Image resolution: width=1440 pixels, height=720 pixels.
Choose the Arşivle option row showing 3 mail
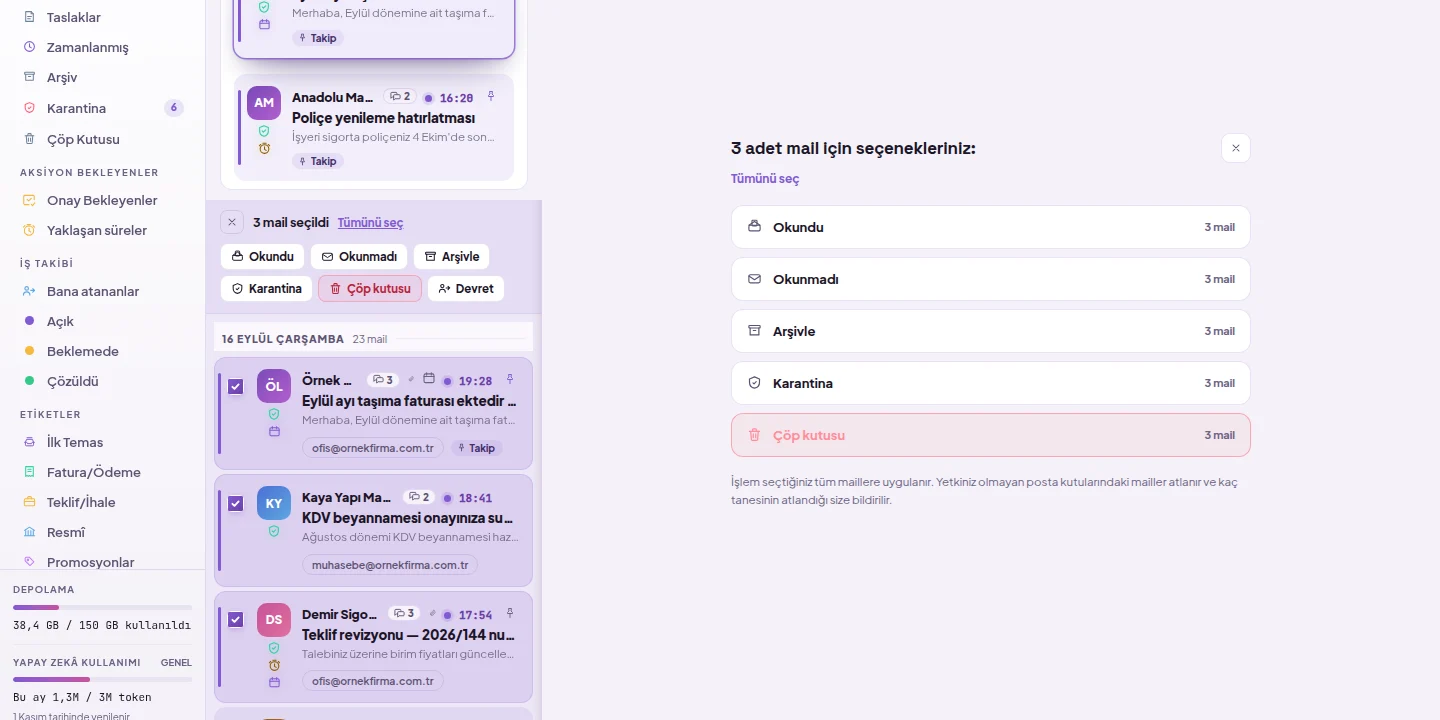[991, 331]
